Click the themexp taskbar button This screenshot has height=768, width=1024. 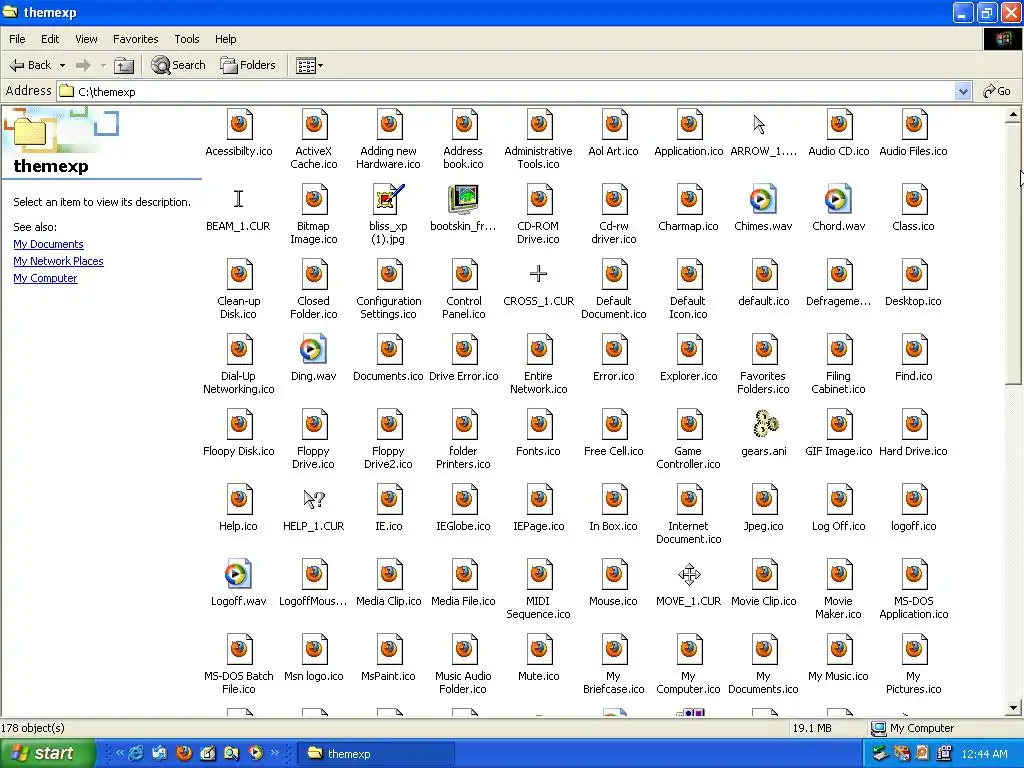376,754
